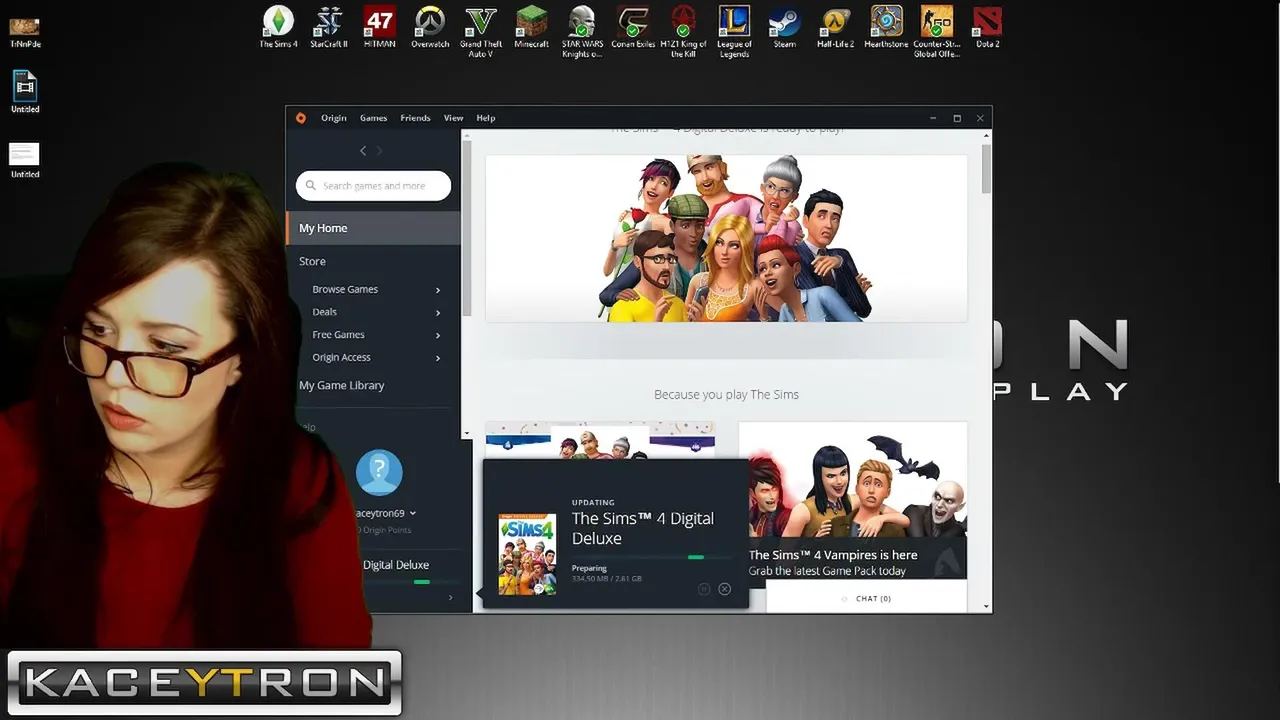Image resolution: width=1280 pixels, height=720 pixels.
Task: Pause the Sims 4 update download
Action: coord(704,589)
